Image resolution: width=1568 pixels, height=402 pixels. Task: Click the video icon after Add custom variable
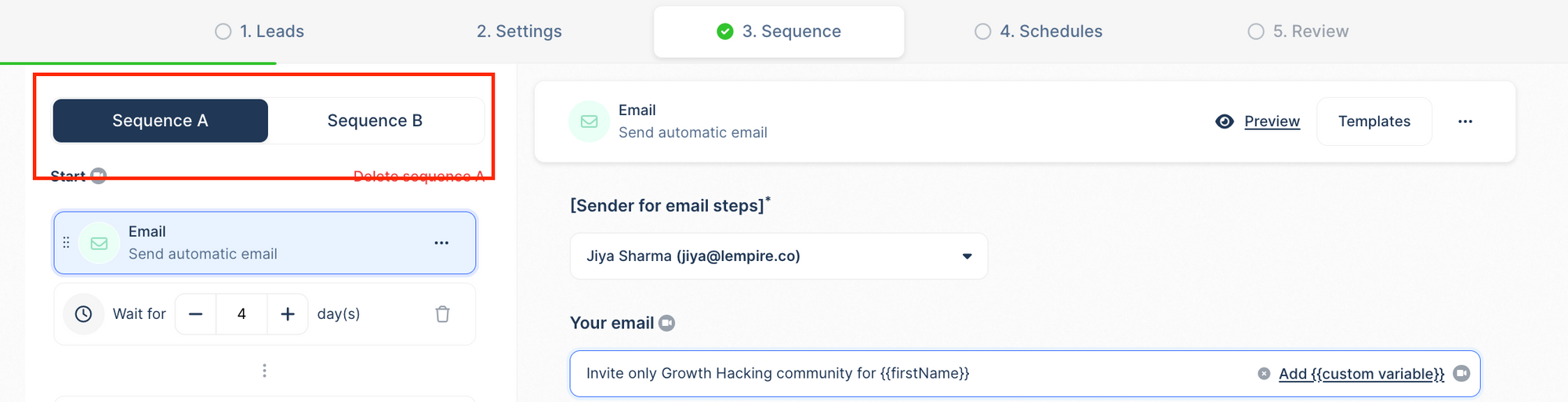[1461, 374]
